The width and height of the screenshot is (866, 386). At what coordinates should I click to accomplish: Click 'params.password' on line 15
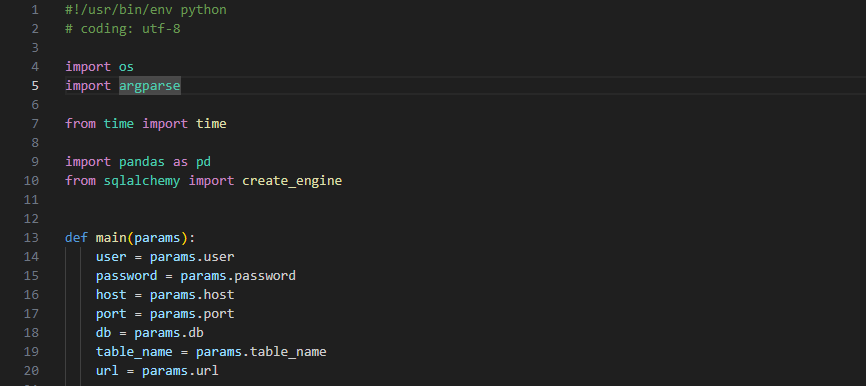238,276
